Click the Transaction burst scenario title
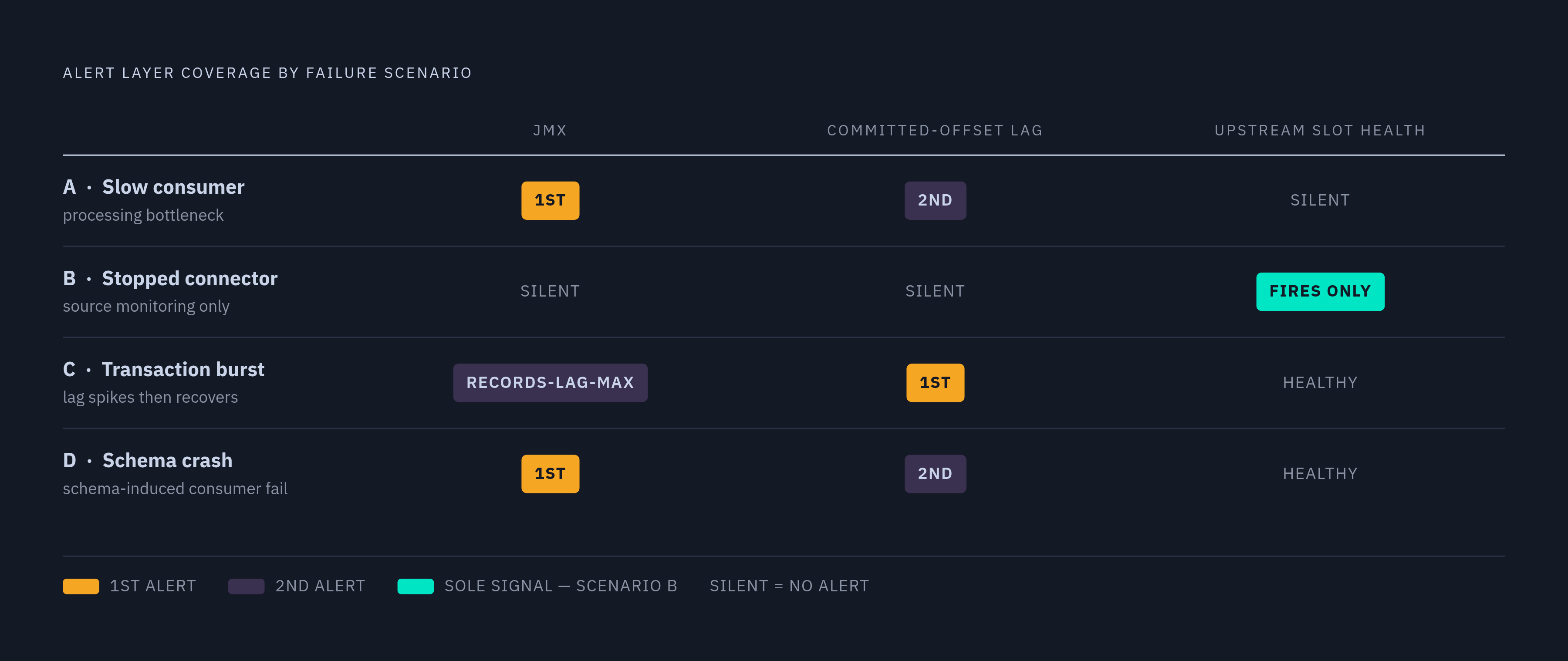 click(x=163, y=369)
